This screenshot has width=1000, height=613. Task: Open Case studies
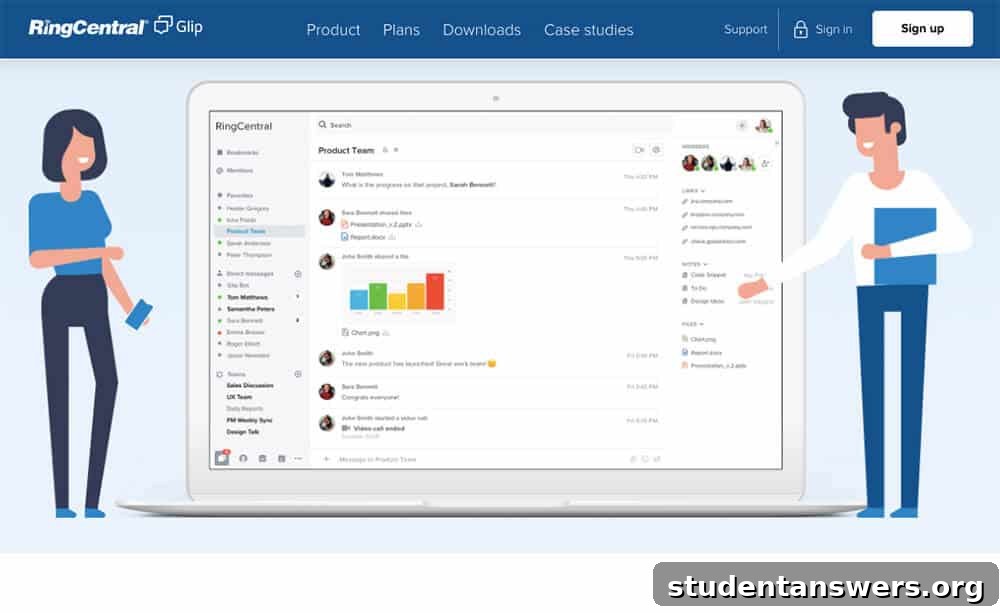(589, 30)
